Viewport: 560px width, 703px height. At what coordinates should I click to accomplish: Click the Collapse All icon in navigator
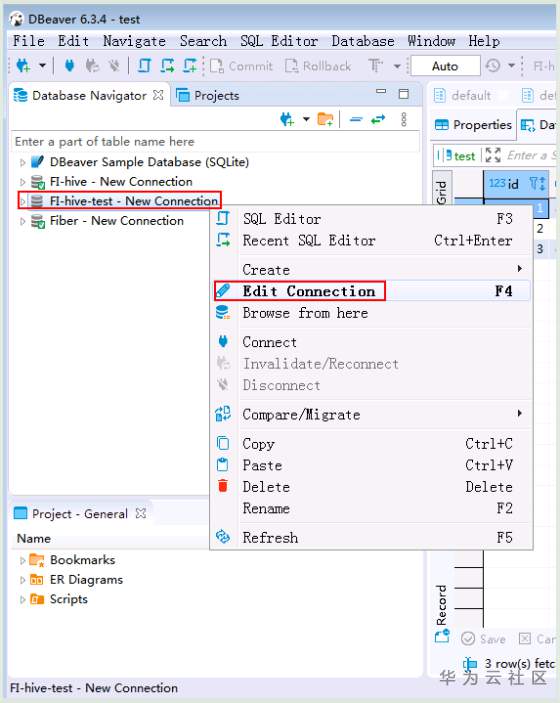click(356, 119)
